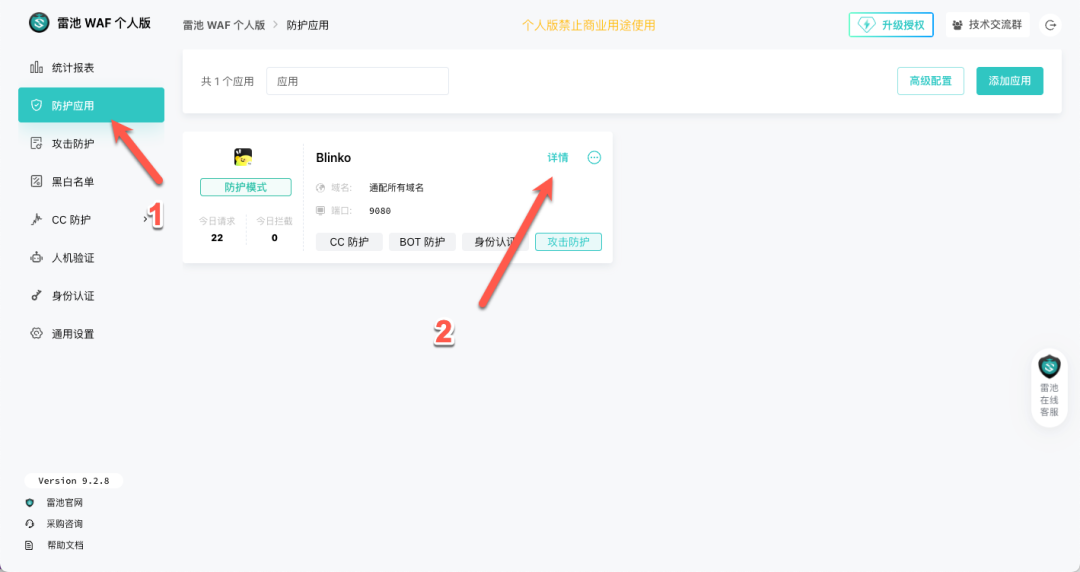This screenshot has height=572, width=1080.
Task: Click the headset icon beside 采购咨询
Action: point(30,524)
